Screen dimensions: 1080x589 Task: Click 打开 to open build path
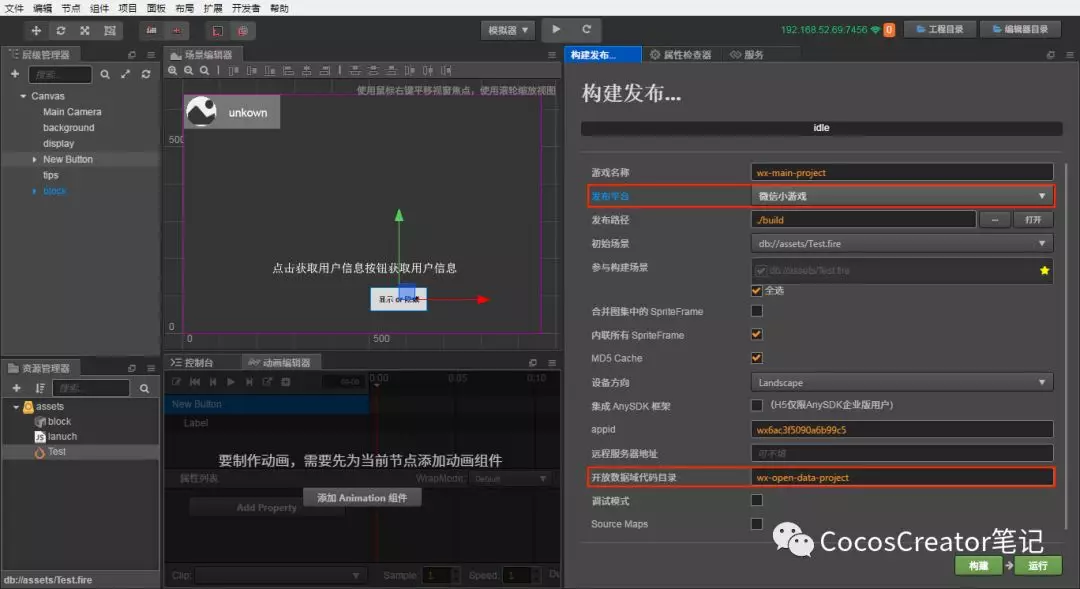point(1032,220)
